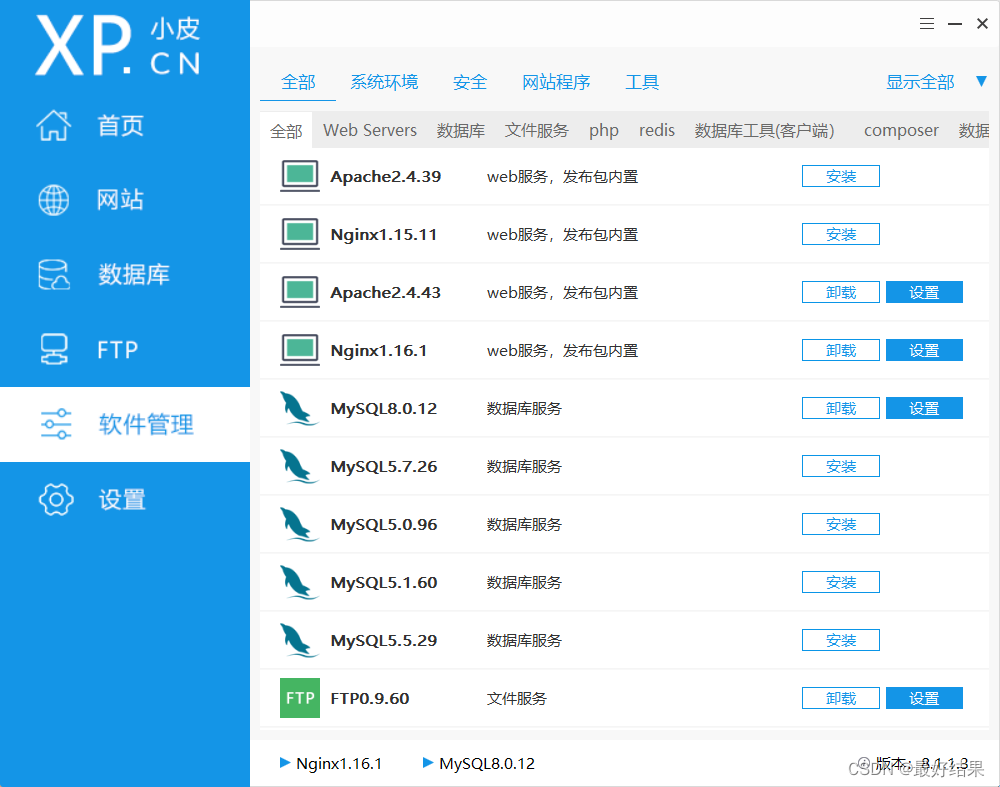Open 设置 for Apache2.4.43
Screen dimensions: 1000x787
click(924, 292)
